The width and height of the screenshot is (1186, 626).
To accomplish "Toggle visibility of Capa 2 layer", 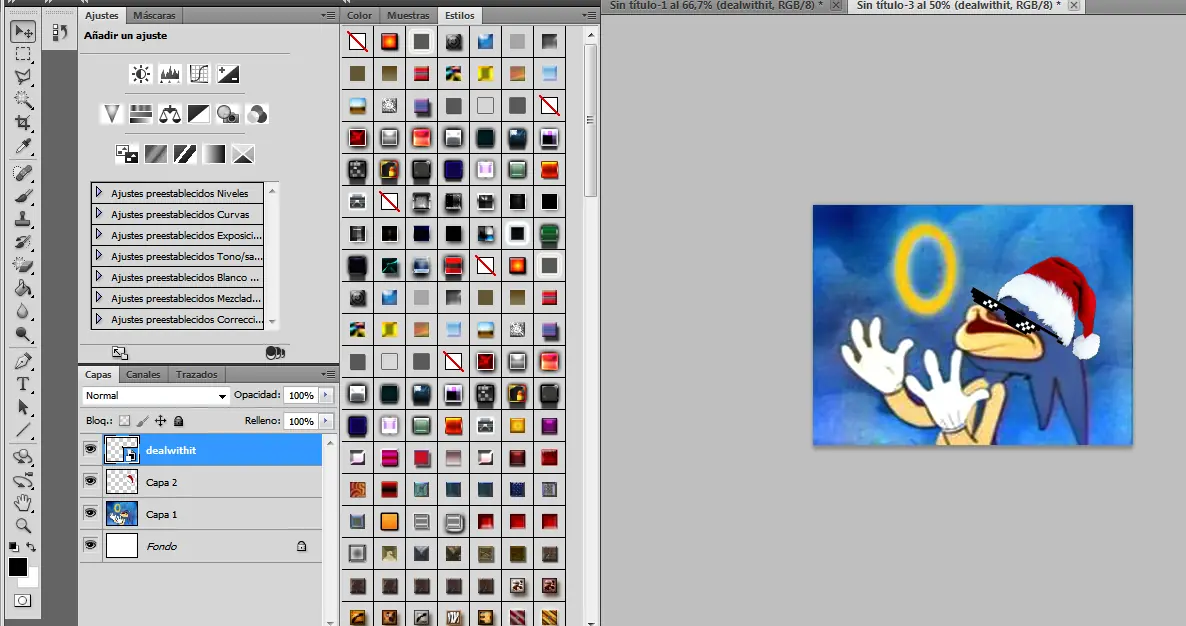I will pyautogui.click(x=90, y=482).
